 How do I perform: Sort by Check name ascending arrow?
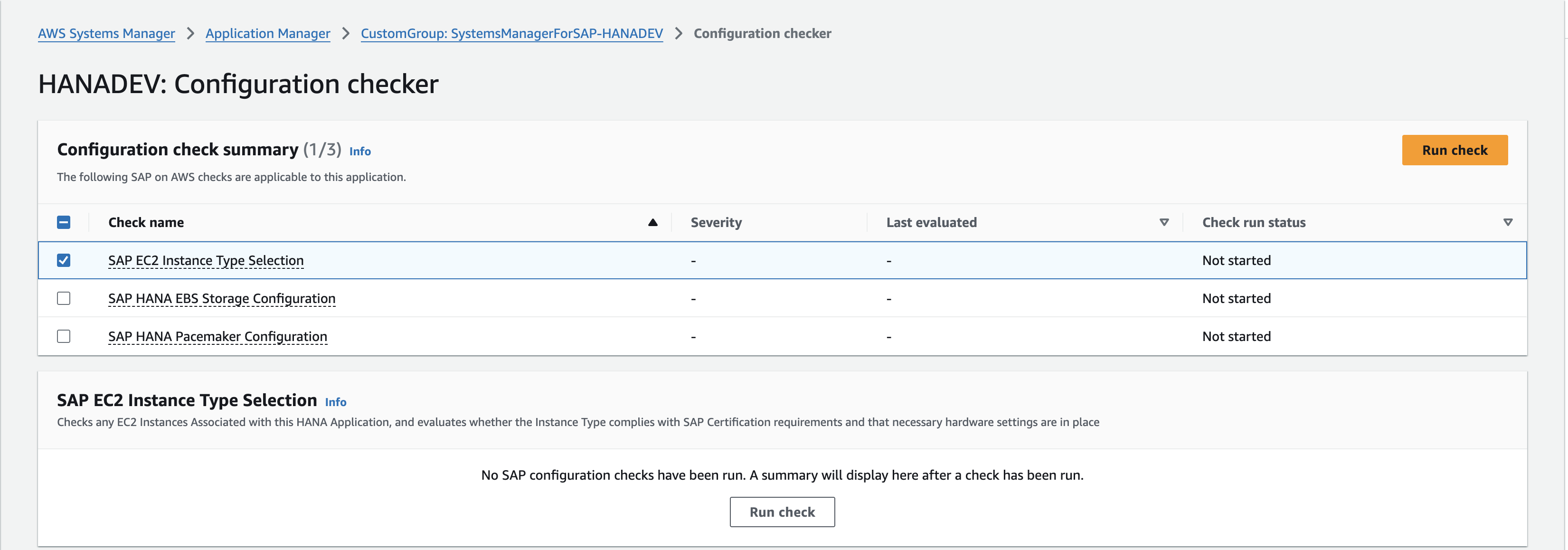point(652,222)
